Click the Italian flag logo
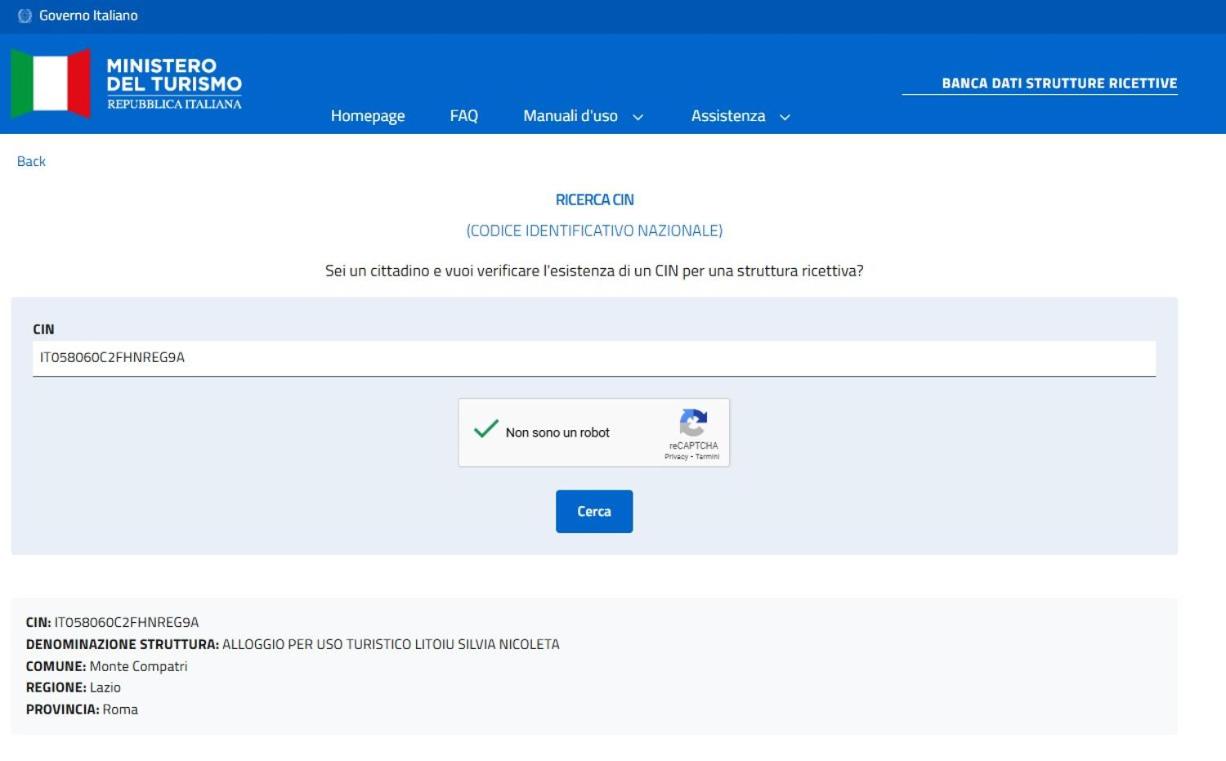The width and height of the screenshot is (1226, 761). (x=51, y=83)
